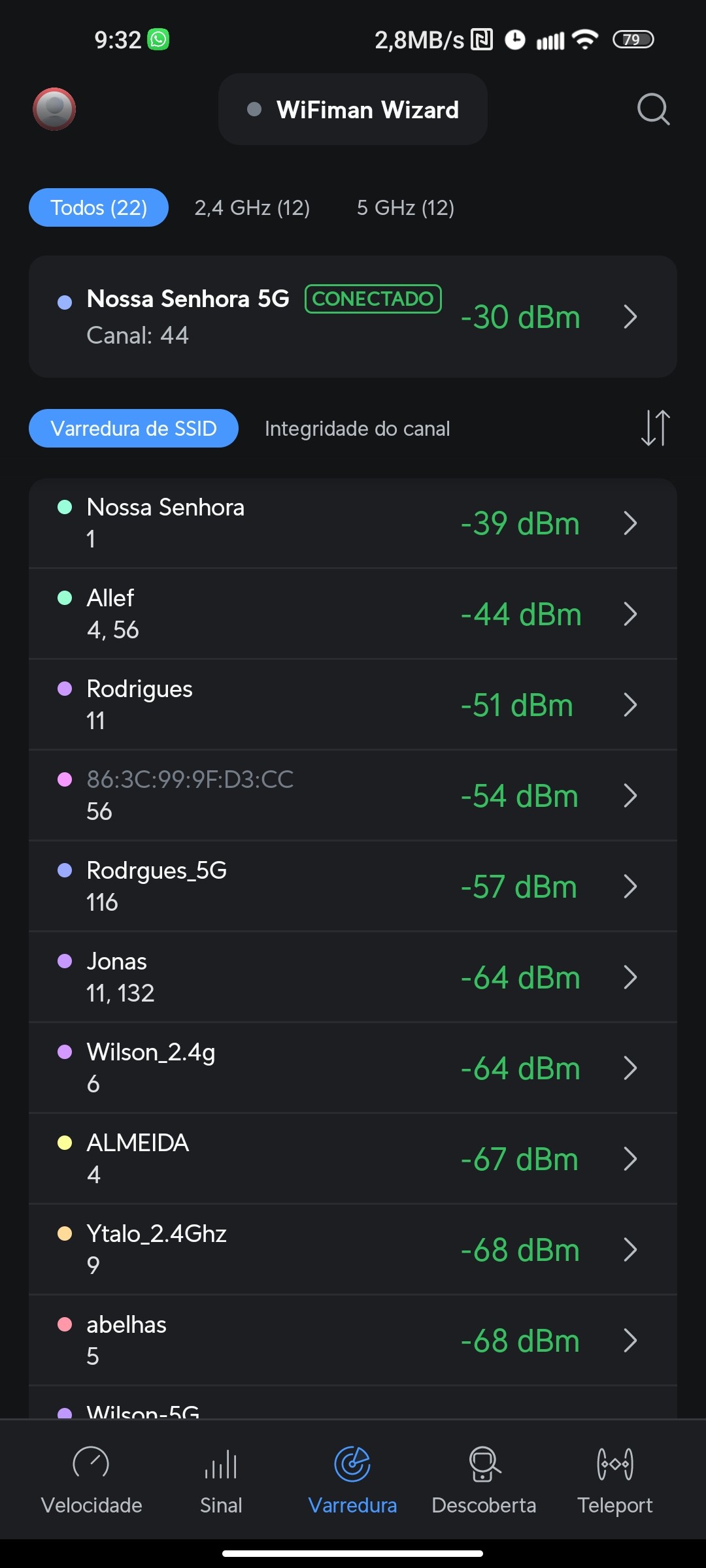Tap the profile avatar icon

54,109
